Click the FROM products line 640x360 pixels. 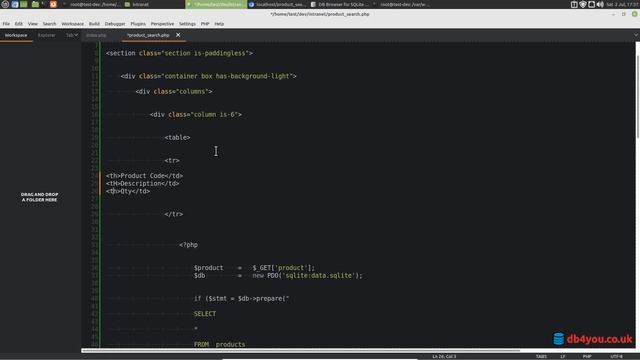pos(220,344)
